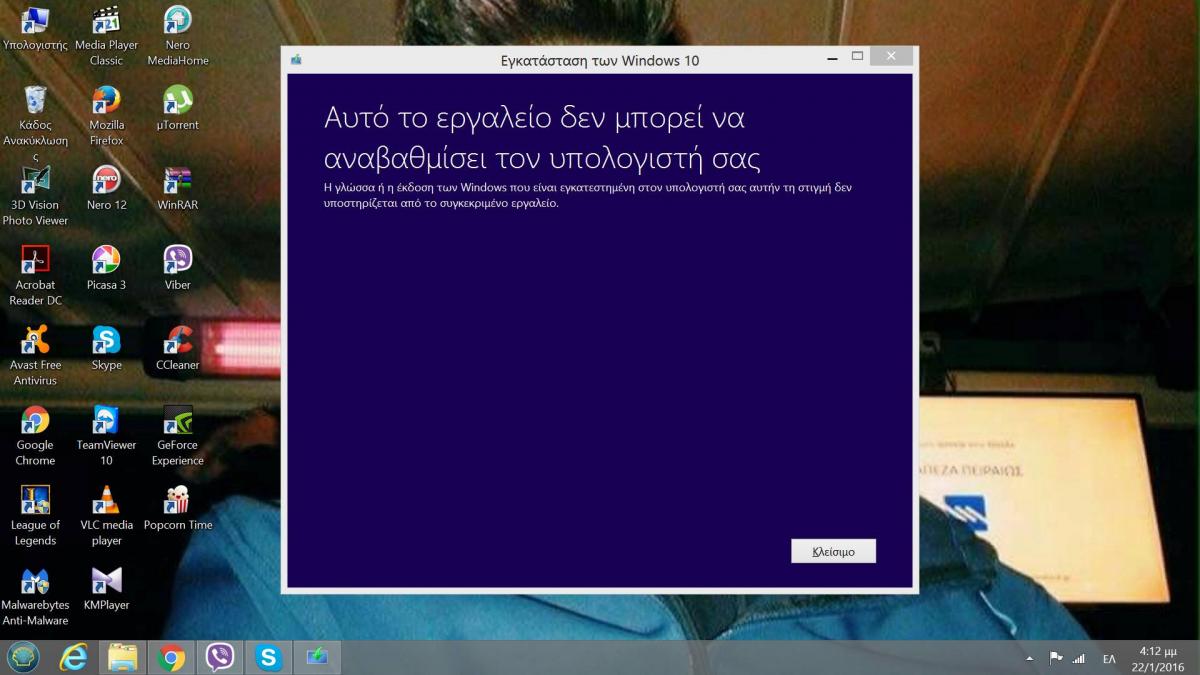Select the Skype desktop shortcut

(x=106, y=350)
